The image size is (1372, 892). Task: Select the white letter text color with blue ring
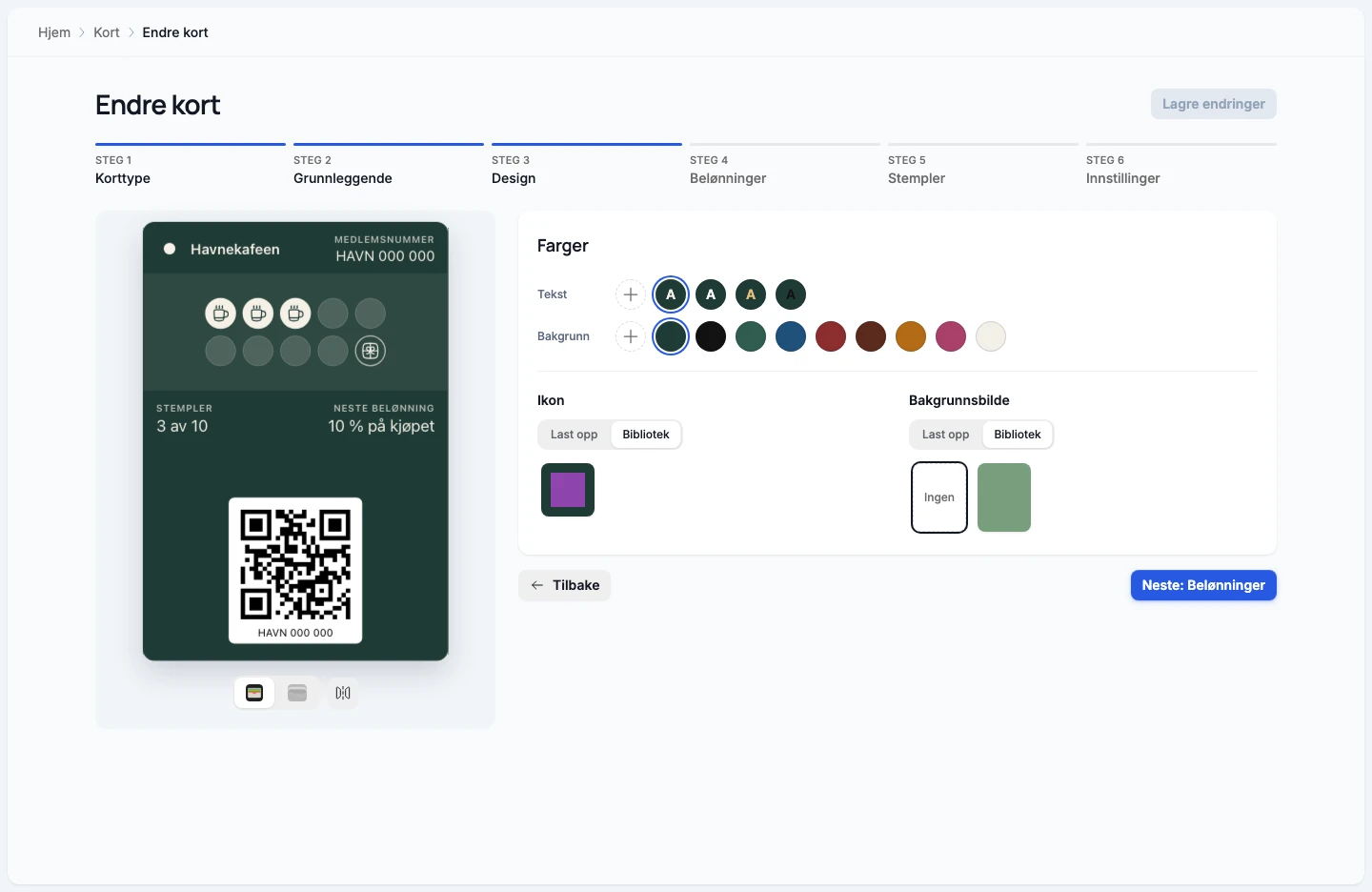tap(671, 294)
